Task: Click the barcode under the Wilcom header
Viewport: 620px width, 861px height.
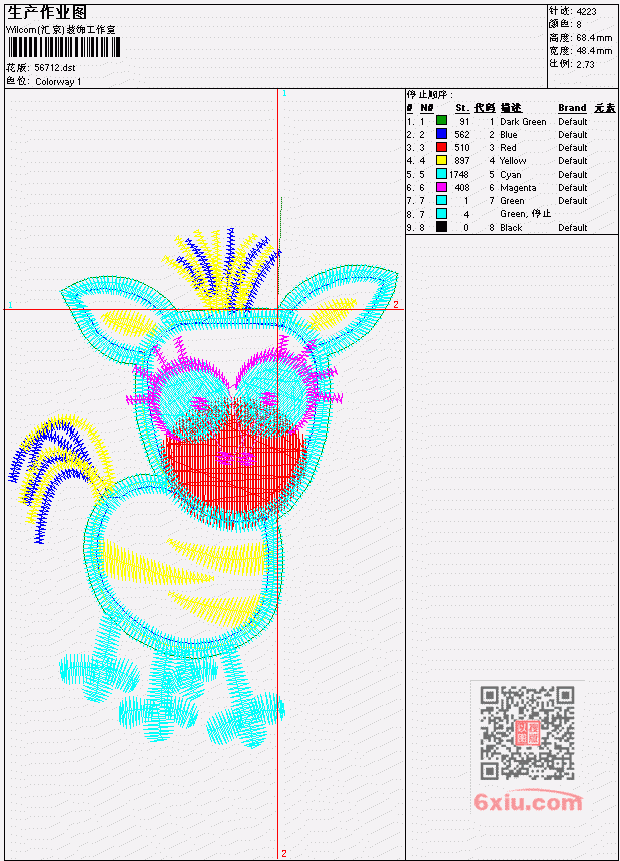Action: click(x=63, y=48)
